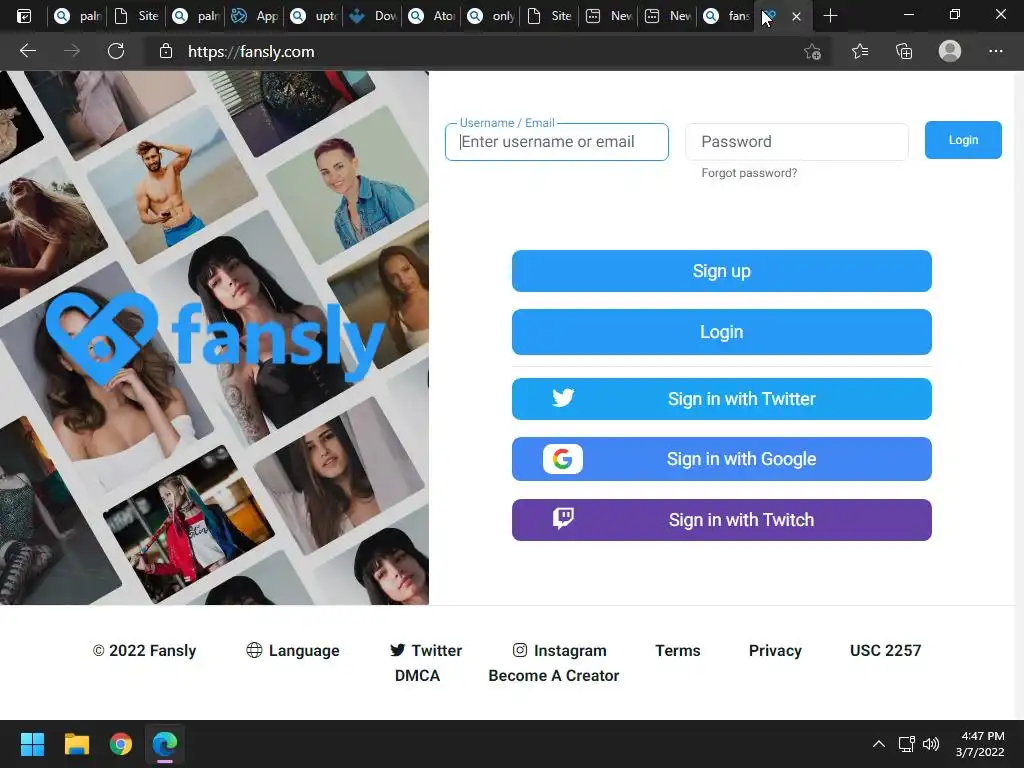1024x768 pixels.
Task: Sign in with Google
Action: click(722, 459)
